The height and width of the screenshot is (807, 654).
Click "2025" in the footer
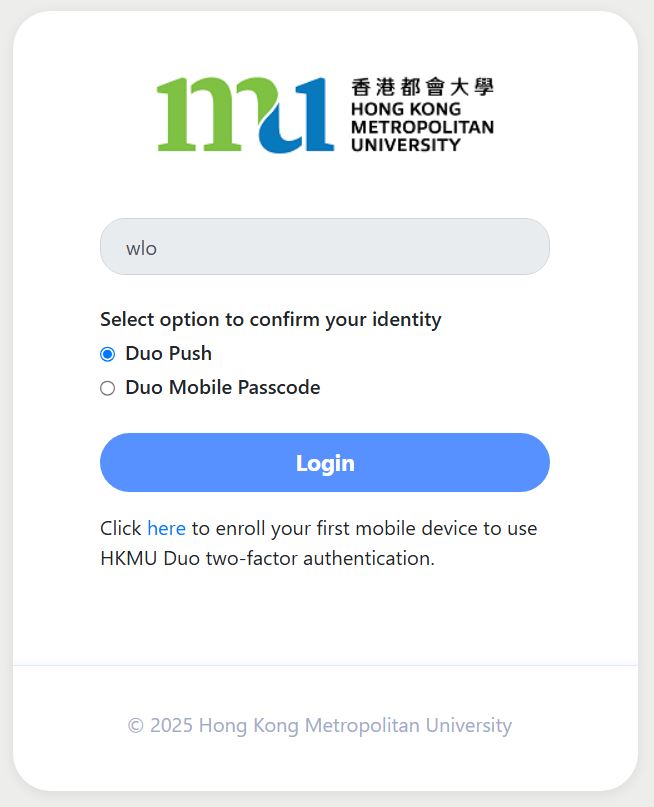click(x=171, y=725)
